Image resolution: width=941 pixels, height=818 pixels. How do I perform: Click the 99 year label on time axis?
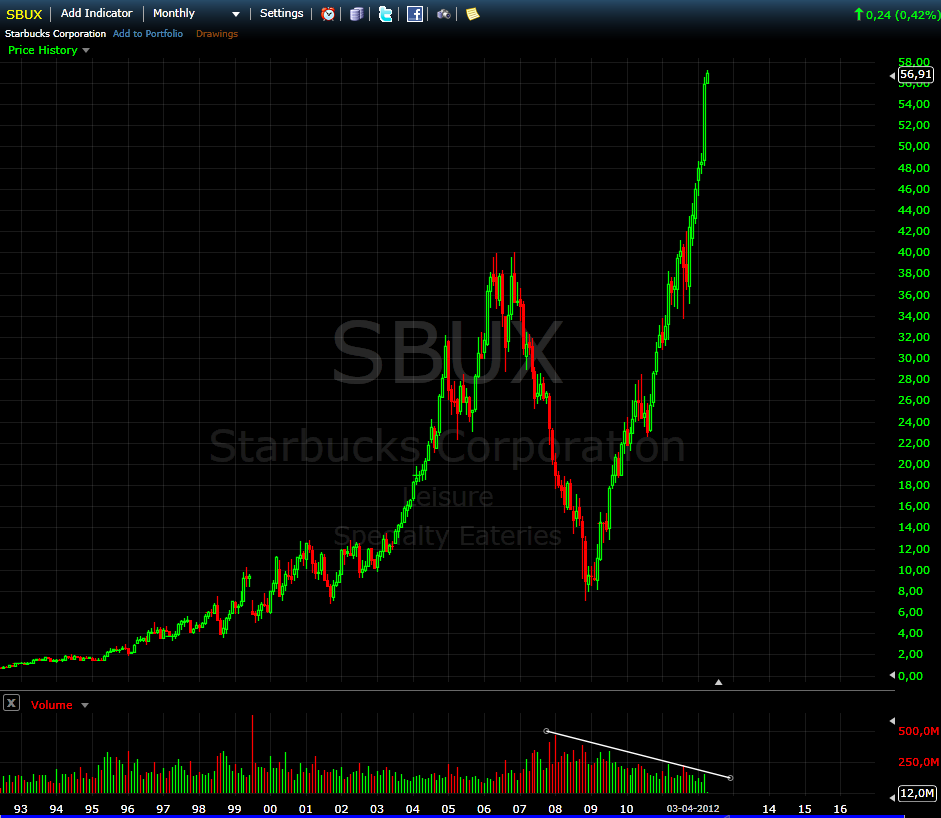(x=234, y=809)
